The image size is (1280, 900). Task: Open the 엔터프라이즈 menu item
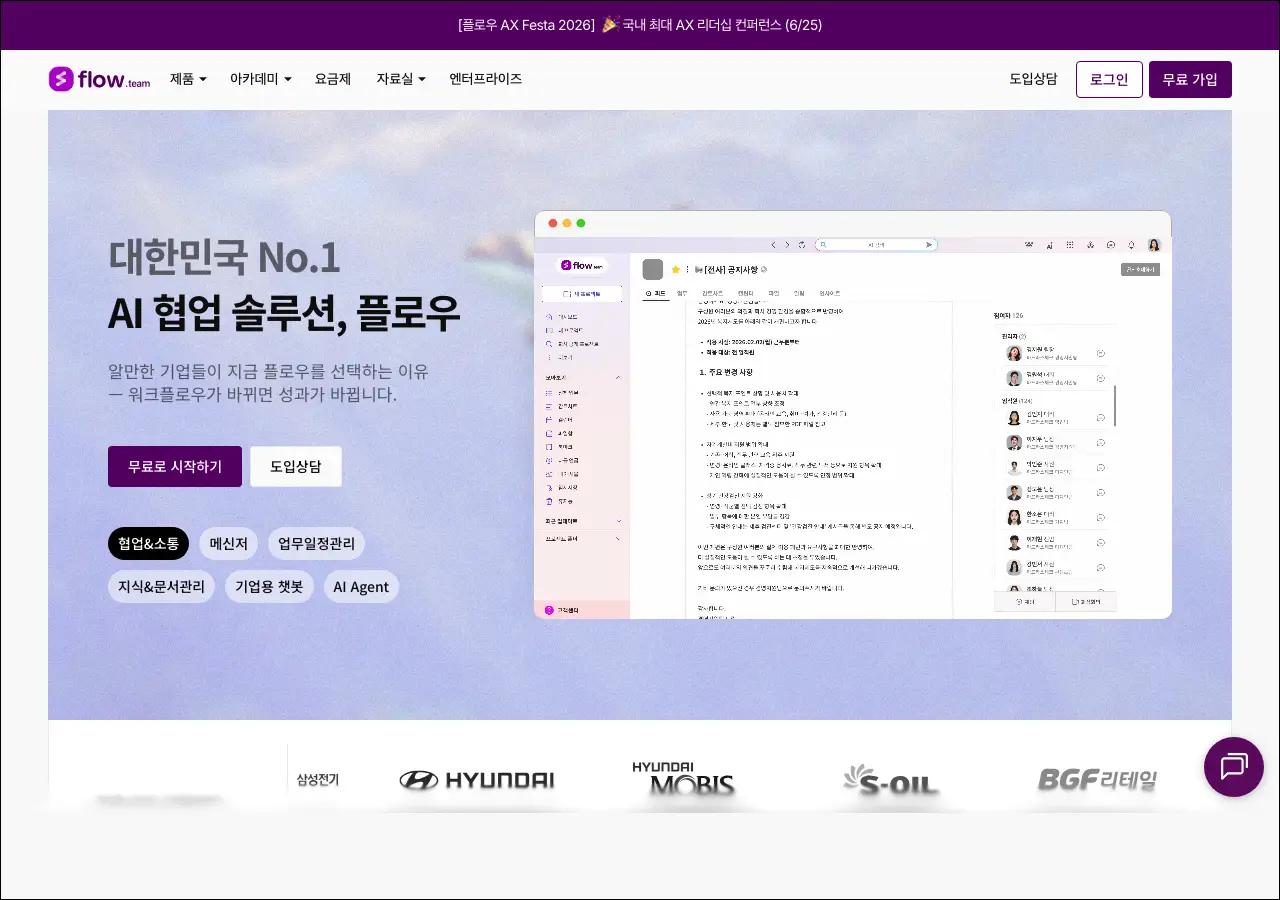point(485,79)
